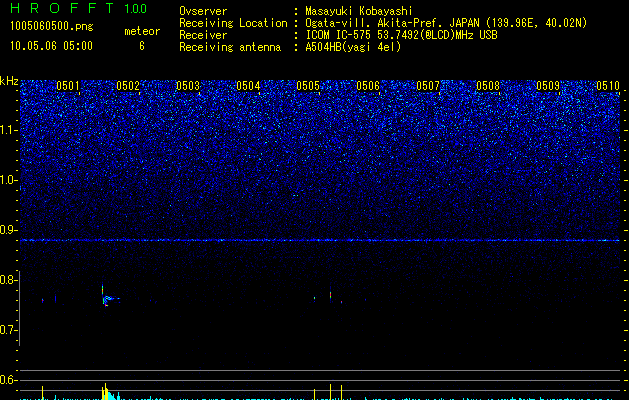Click the 1.1 frequency axis label
629x400 pixels.
coord(9,130)
